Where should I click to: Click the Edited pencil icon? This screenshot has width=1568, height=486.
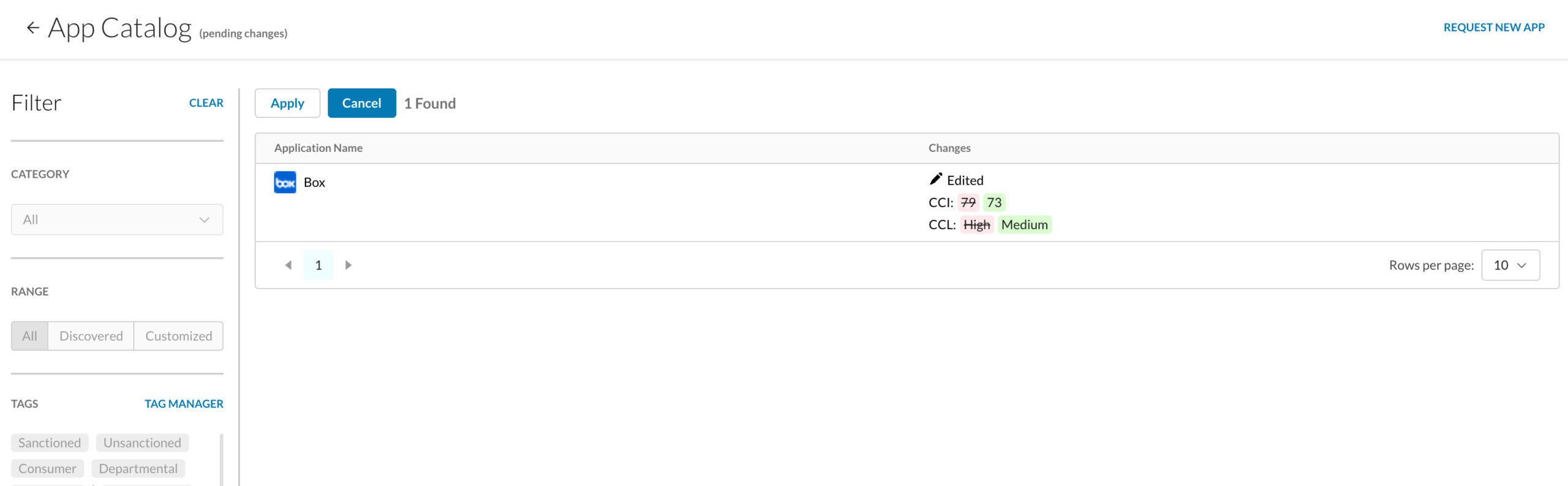[x=935, y=179]
